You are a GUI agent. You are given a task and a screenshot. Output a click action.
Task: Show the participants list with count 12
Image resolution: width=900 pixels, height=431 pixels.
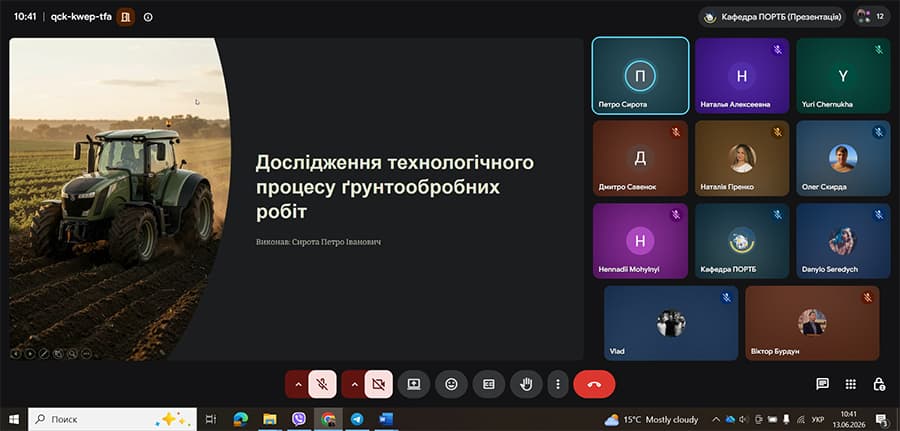click(872, 17)
